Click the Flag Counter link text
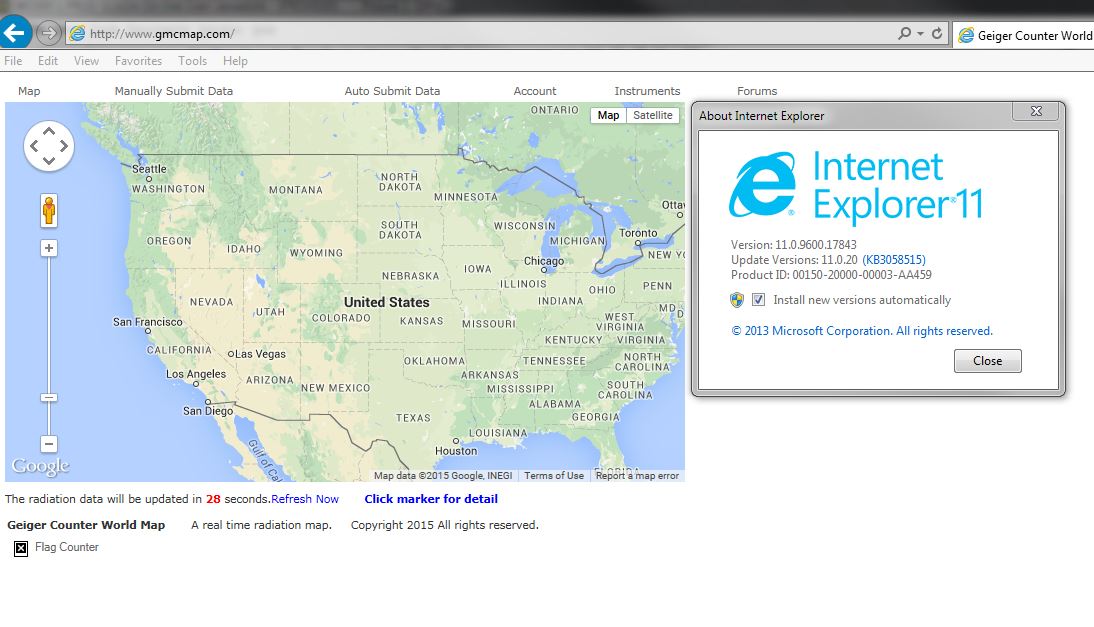This screenshot has width=1094, height=627. 67,547
